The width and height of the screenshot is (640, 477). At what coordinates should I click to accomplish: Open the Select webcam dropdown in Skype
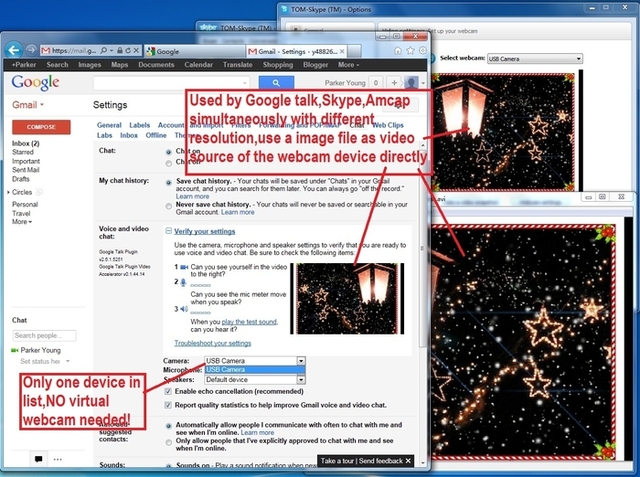click(x=535, y=59)
